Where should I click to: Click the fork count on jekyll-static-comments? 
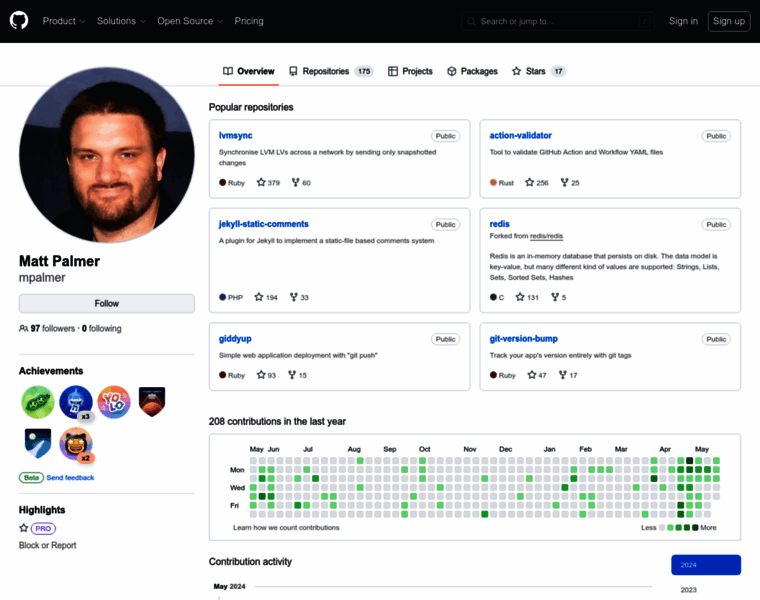[x=299, y=297]
